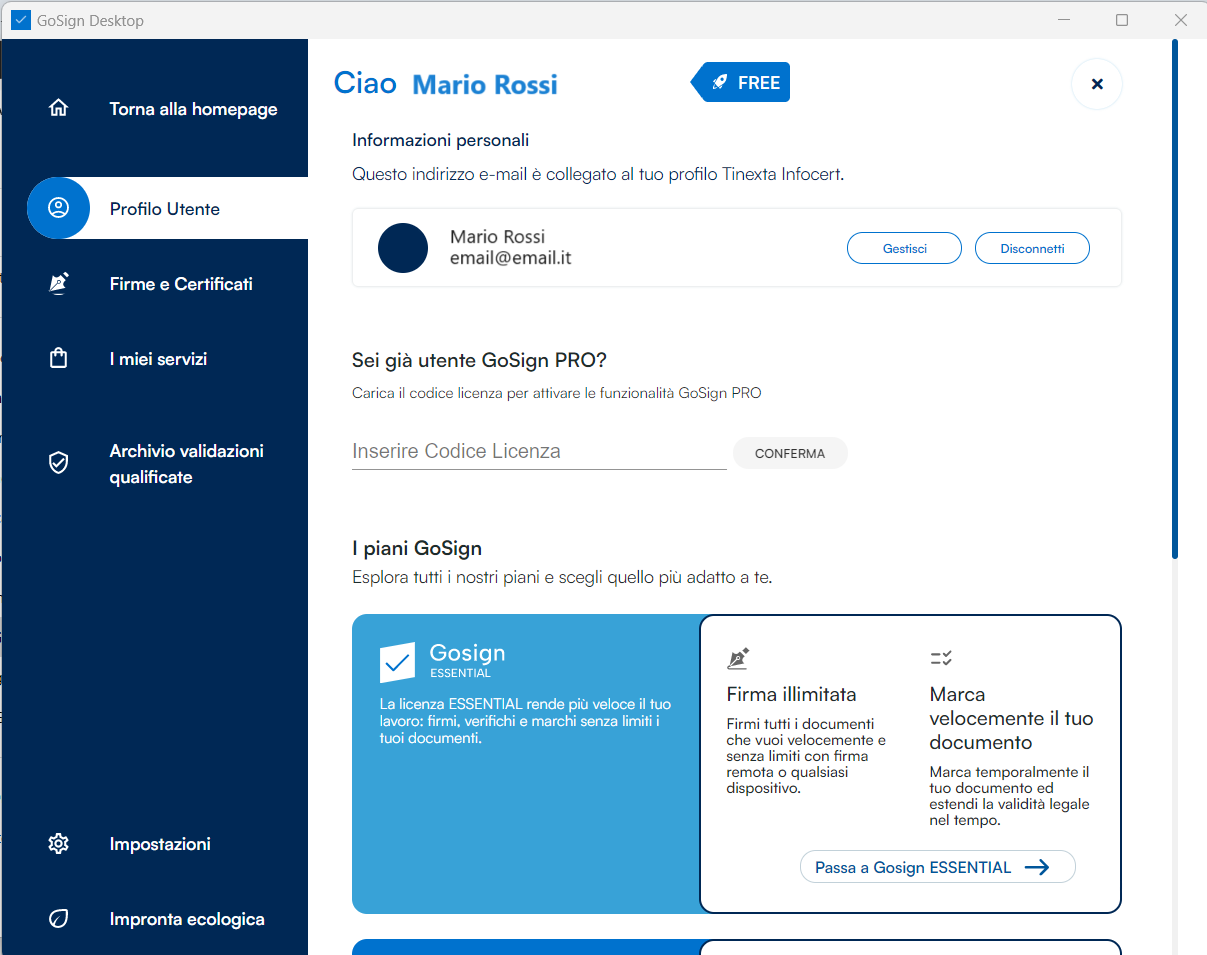Viewport: 1207px width, 955px height.
Task: Click the pen icon beside Firme e Certificati
Action: pos(59,284)
